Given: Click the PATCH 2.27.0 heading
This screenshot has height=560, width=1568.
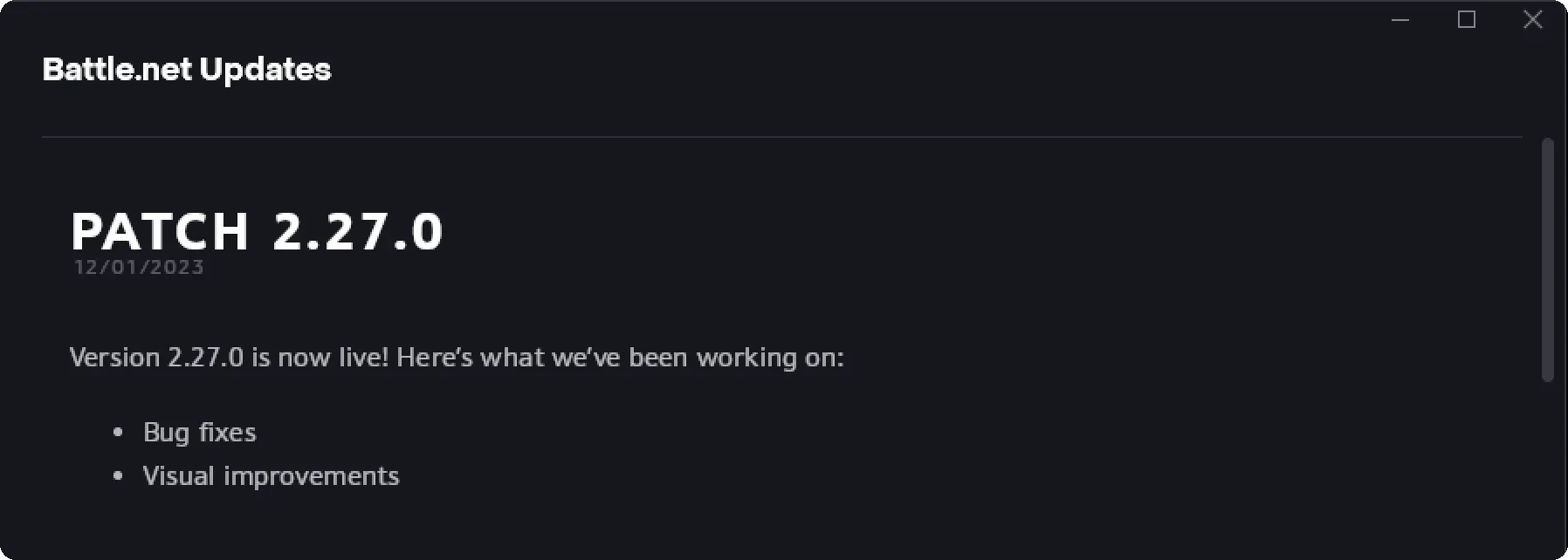Looking at the screenshot, I should (x=257, y=232).
